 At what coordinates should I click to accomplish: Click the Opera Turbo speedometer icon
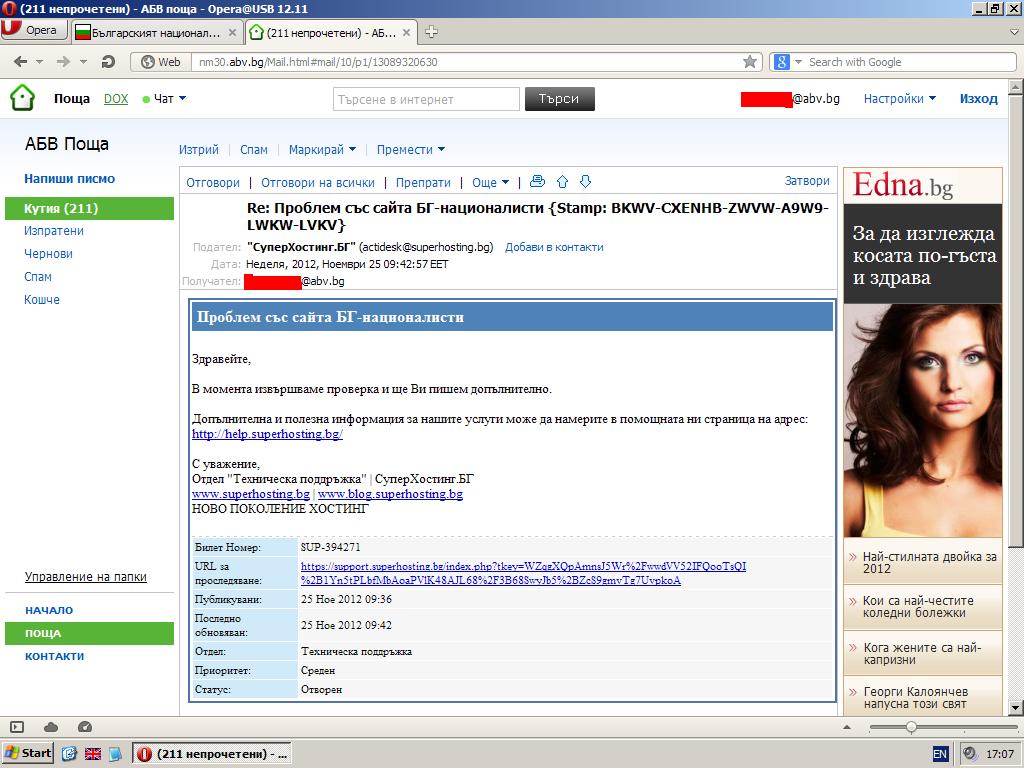pyautogui.click(x=85, y=727)
